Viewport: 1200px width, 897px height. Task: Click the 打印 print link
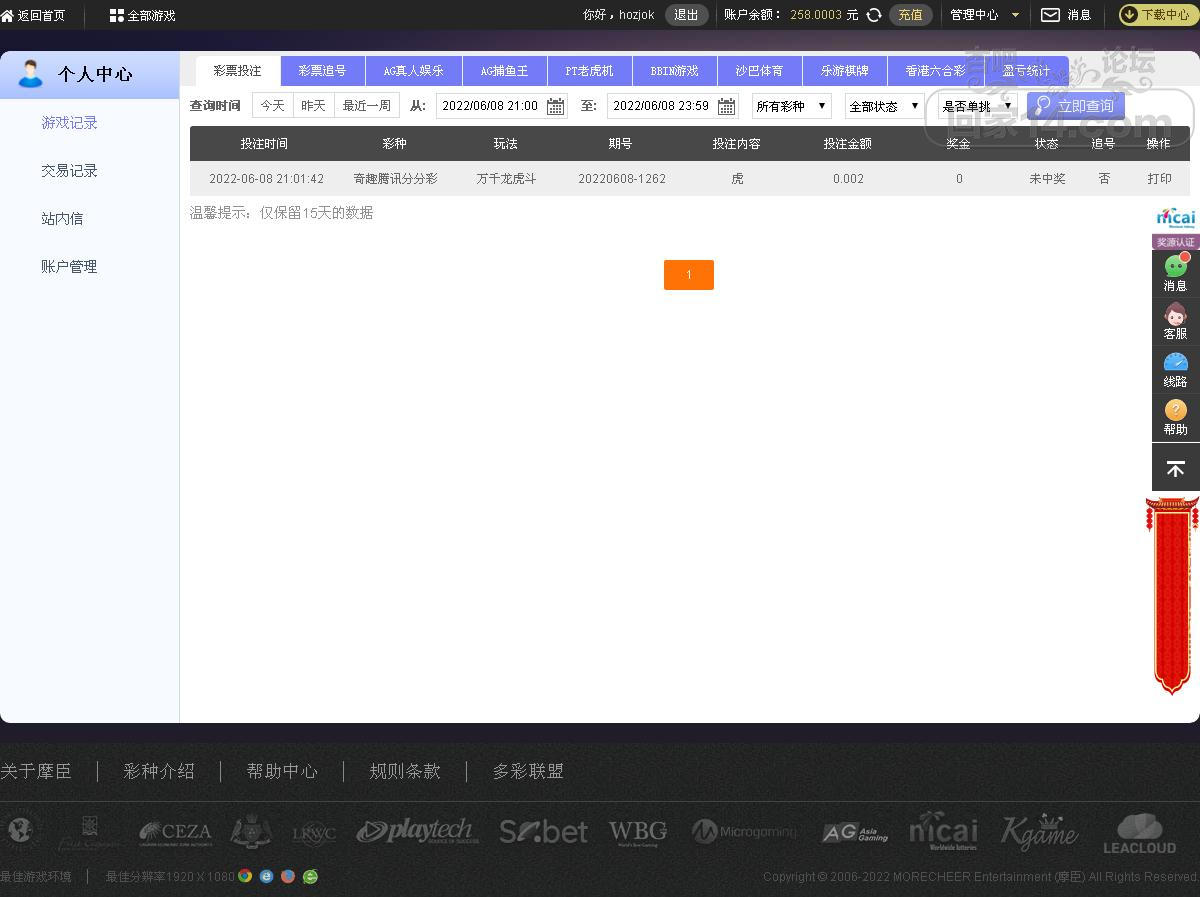(x=1159, y=179)
